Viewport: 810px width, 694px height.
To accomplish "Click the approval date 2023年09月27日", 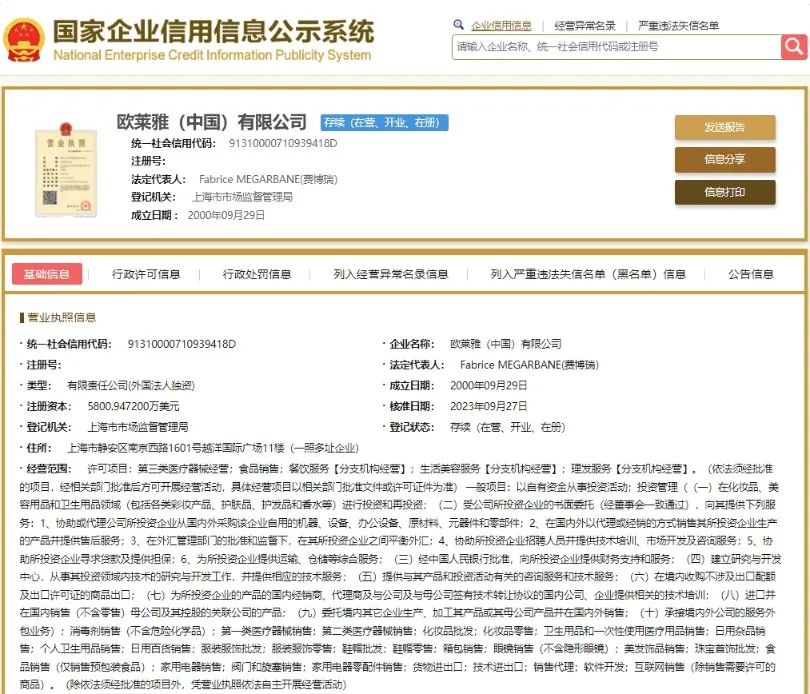I will point(489,406).
